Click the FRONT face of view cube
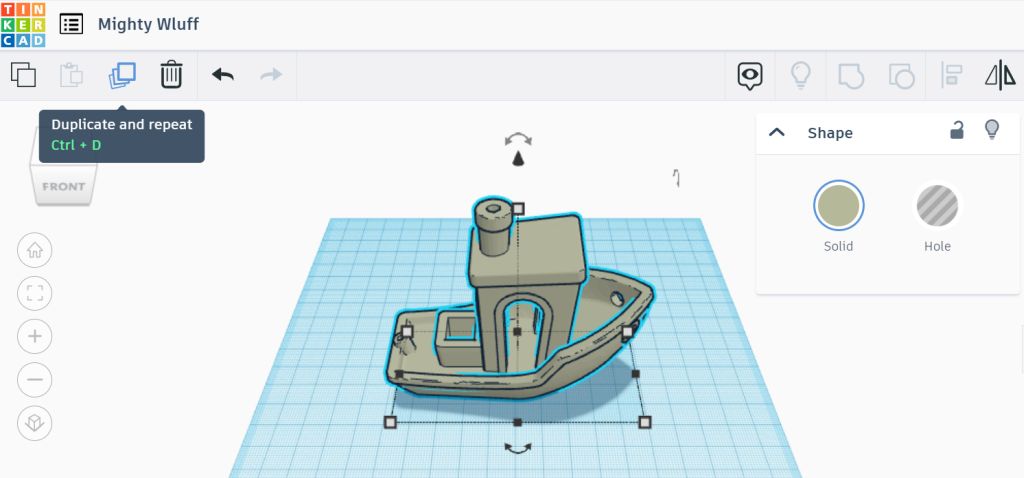This screenshot has width=1024, height=478. click(x=64, y=185)
